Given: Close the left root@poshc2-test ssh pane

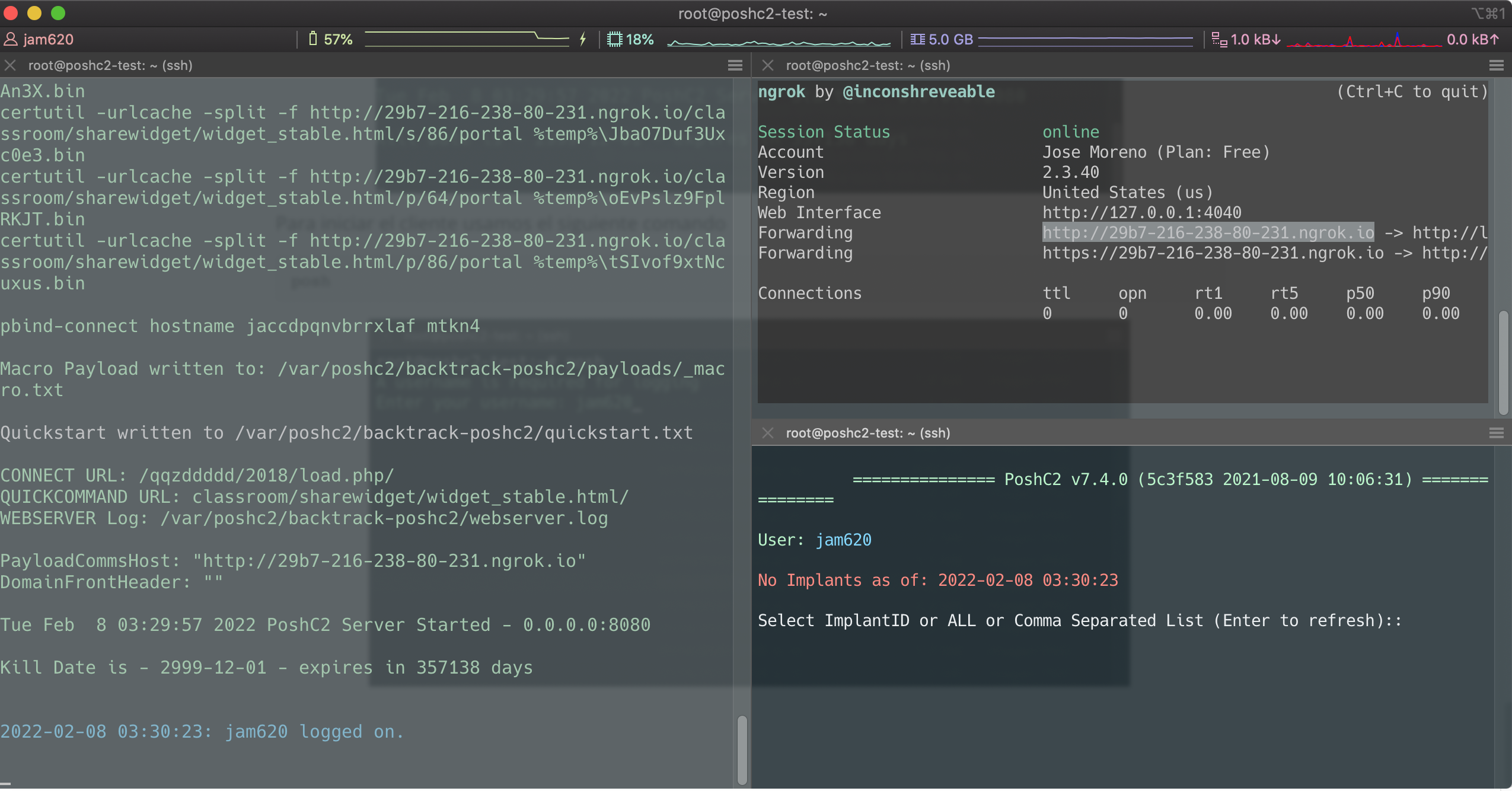Looking at the screenshot, I should [10, 65].
